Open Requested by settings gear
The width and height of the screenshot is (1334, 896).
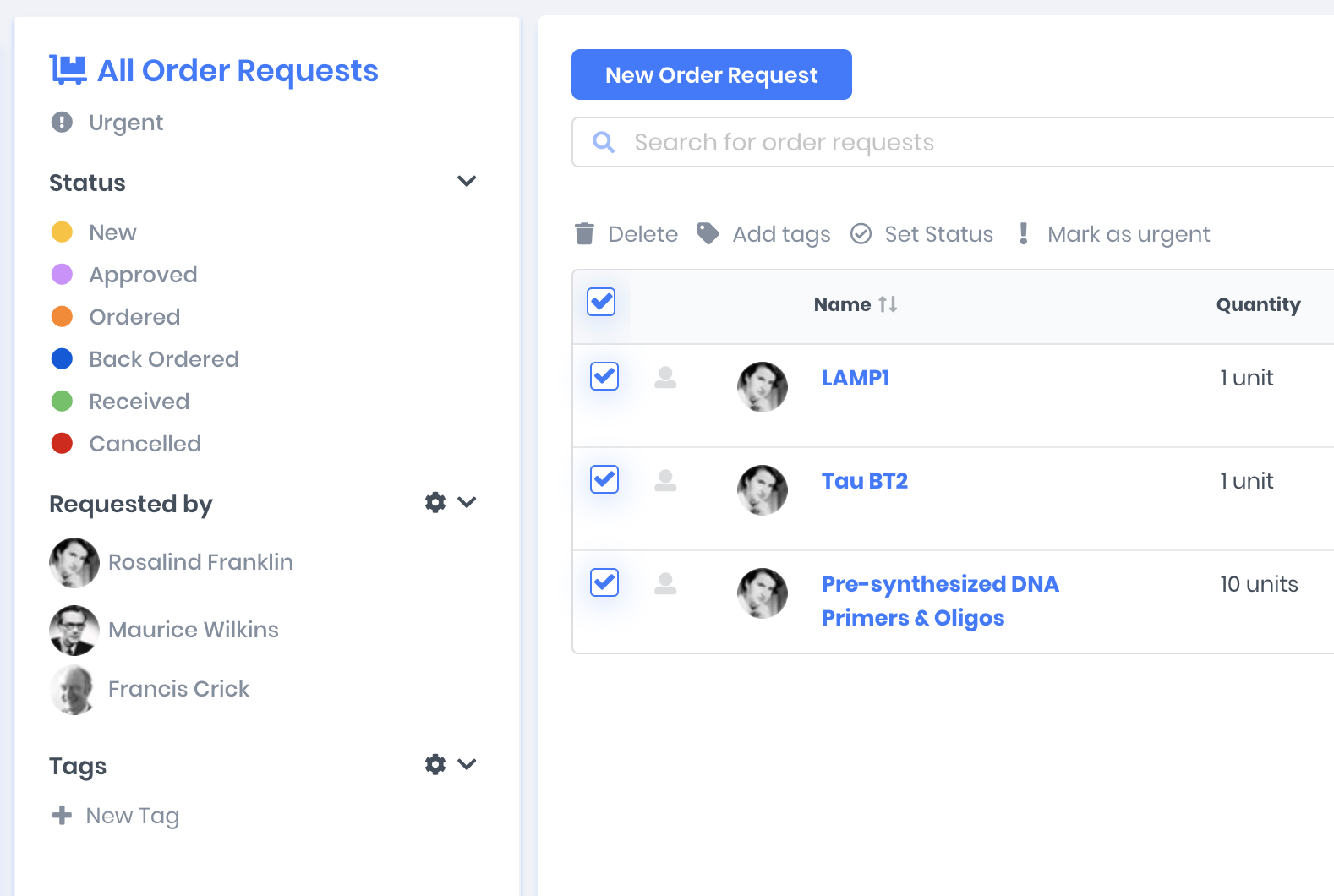[435, 503]
